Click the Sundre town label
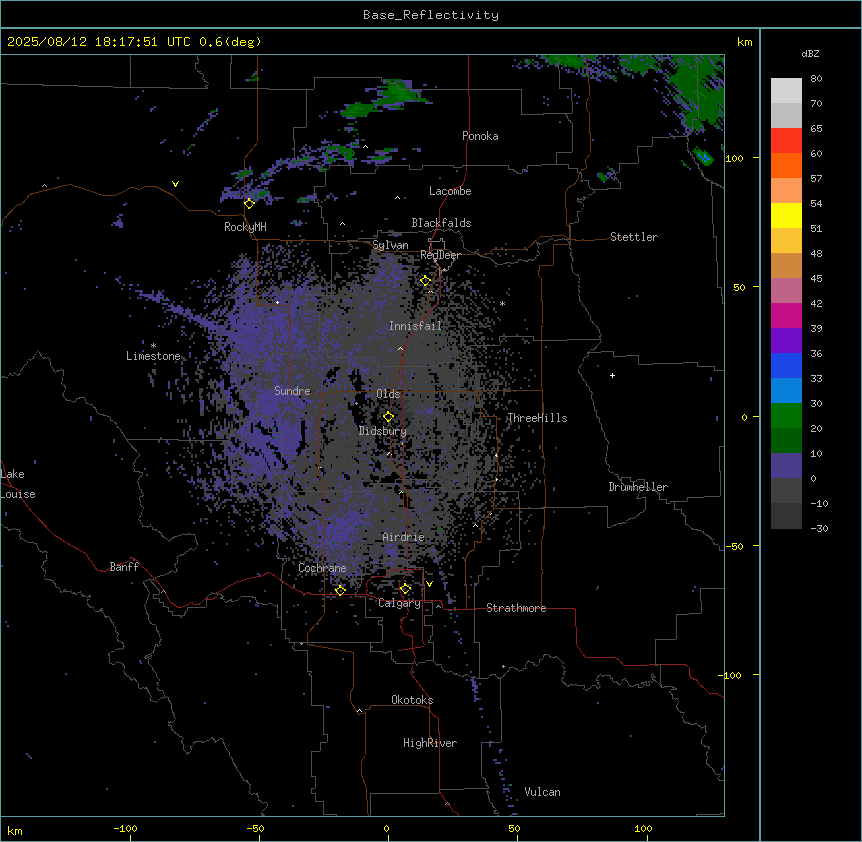The width and height of the screenshot is (862, 842). [x=292, y=391]
